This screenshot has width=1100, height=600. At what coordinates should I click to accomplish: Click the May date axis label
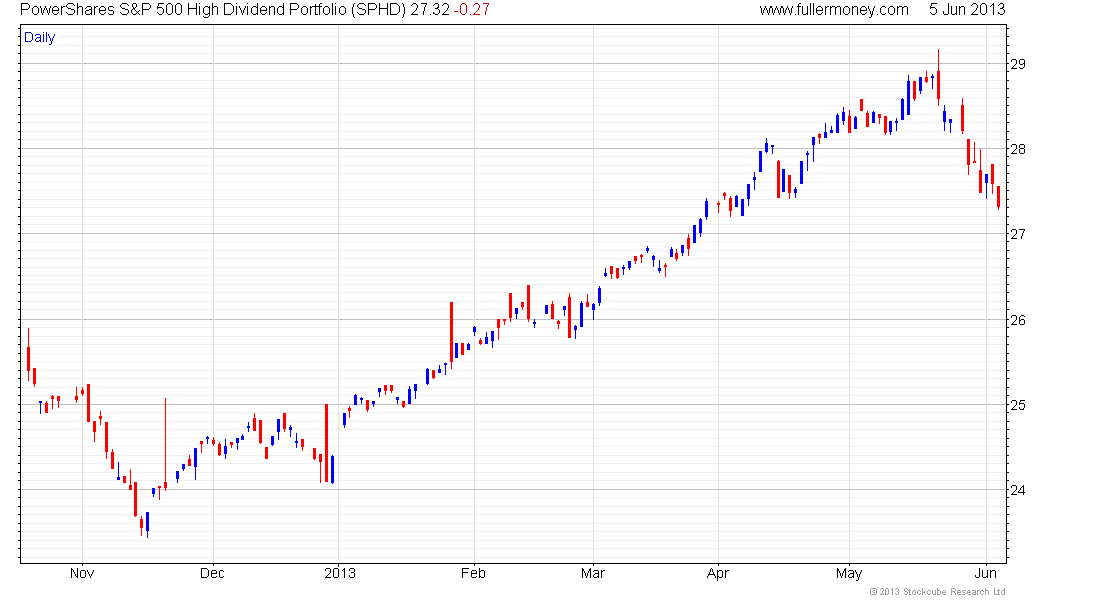849,573
